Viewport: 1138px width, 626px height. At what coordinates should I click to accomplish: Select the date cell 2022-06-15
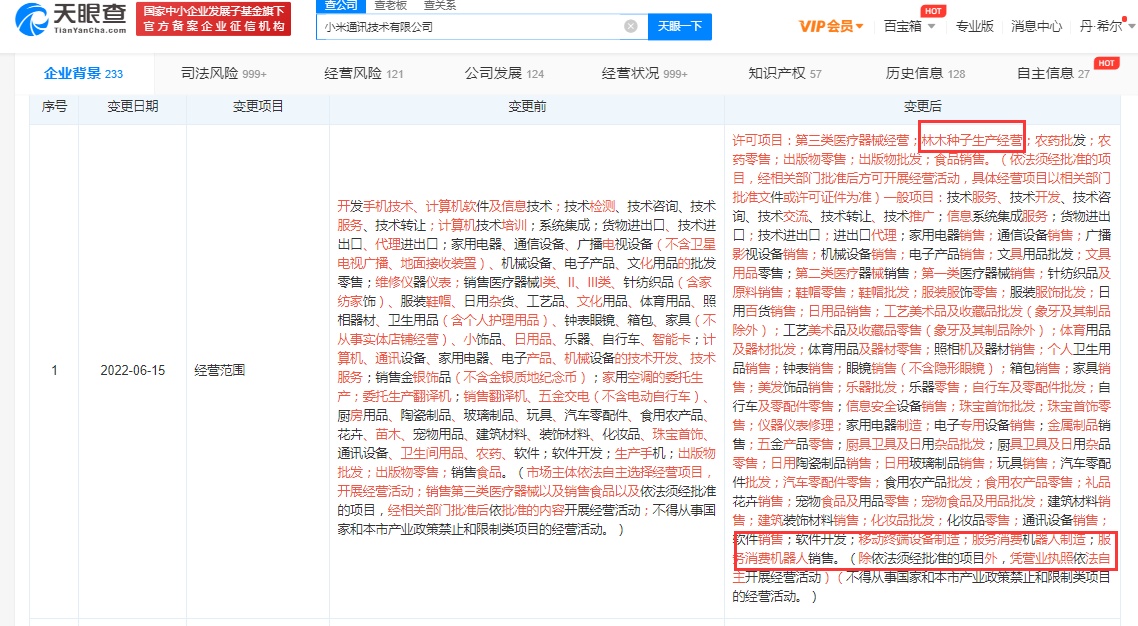tap(132, 371)
